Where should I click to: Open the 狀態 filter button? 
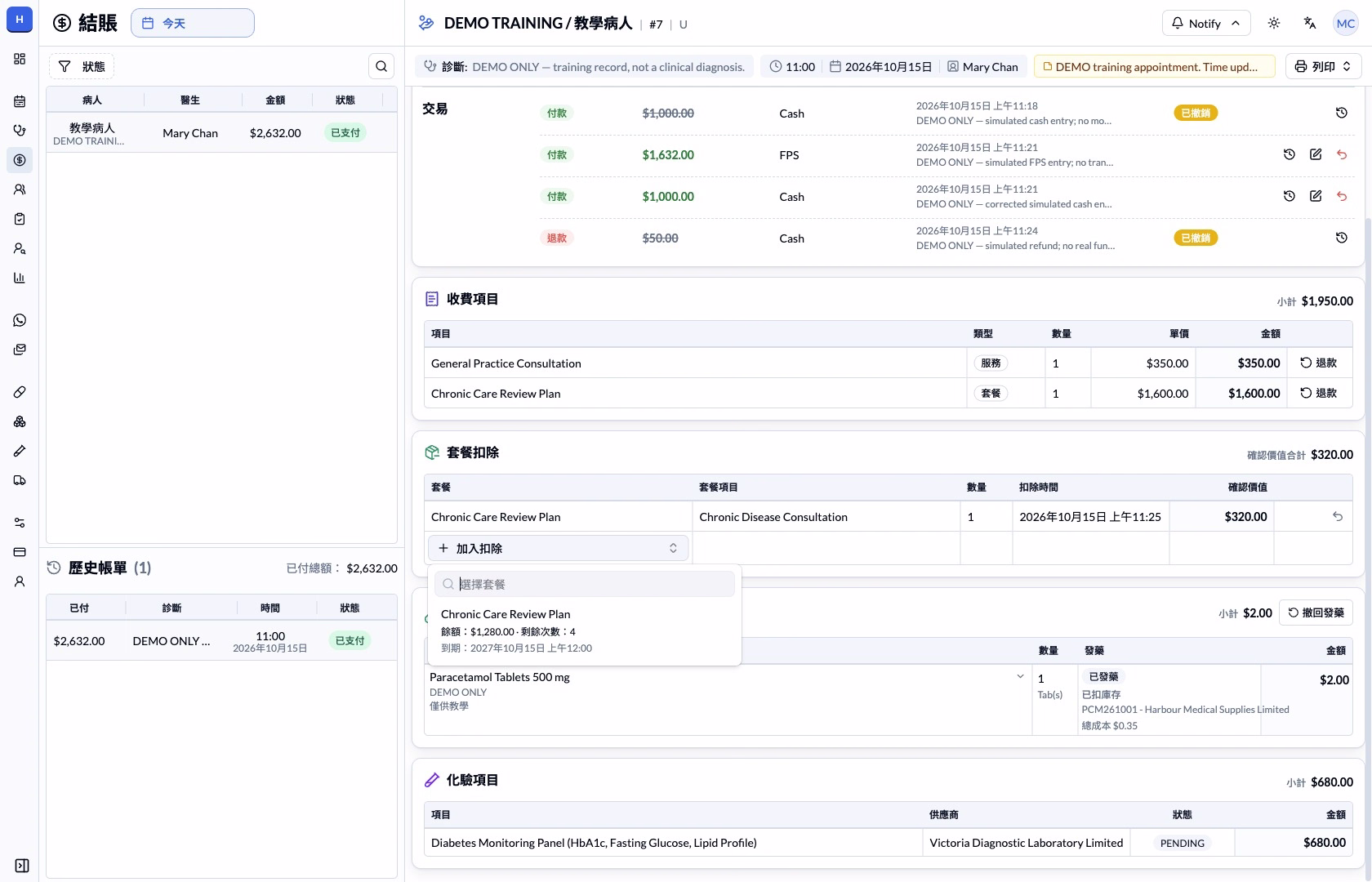tap(82, 66)
